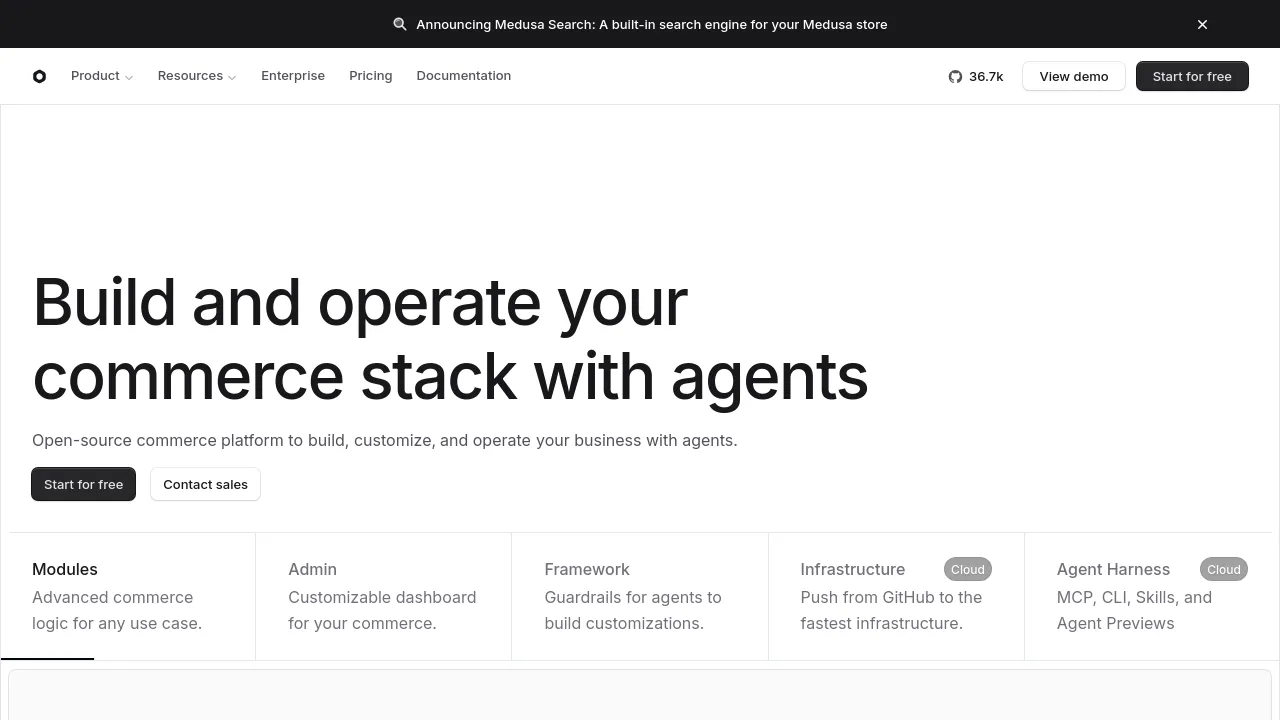Open the Pricing page
1280x720 pixels.
point(371,76)
